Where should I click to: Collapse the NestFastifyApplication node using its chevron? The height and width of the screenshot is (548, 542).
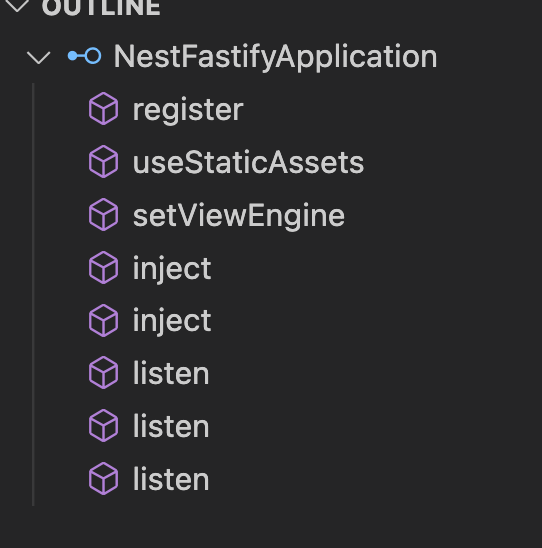[38, 57]
